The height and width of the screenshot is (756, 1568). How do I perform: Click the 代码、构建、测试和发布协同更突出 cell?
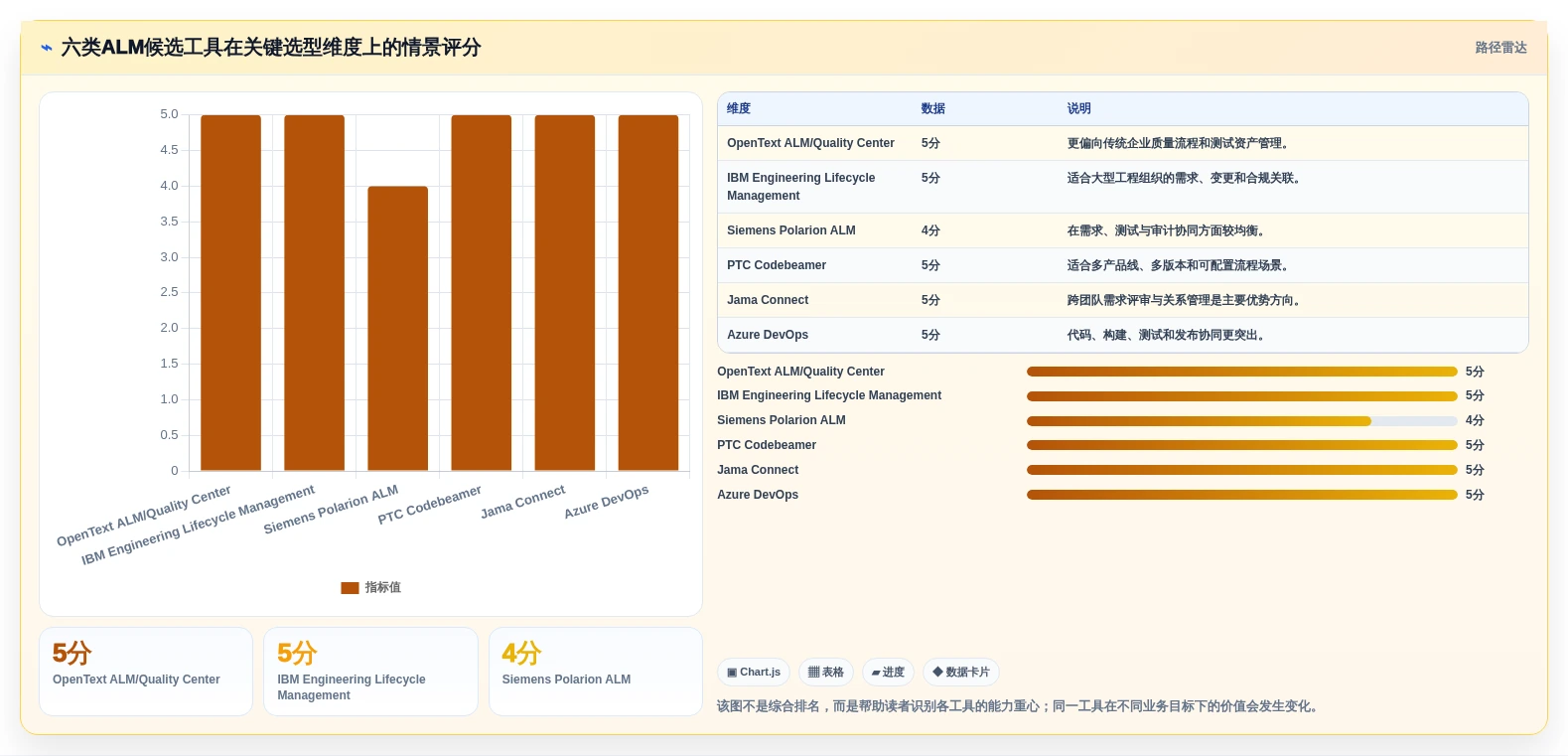point(1168,335)
